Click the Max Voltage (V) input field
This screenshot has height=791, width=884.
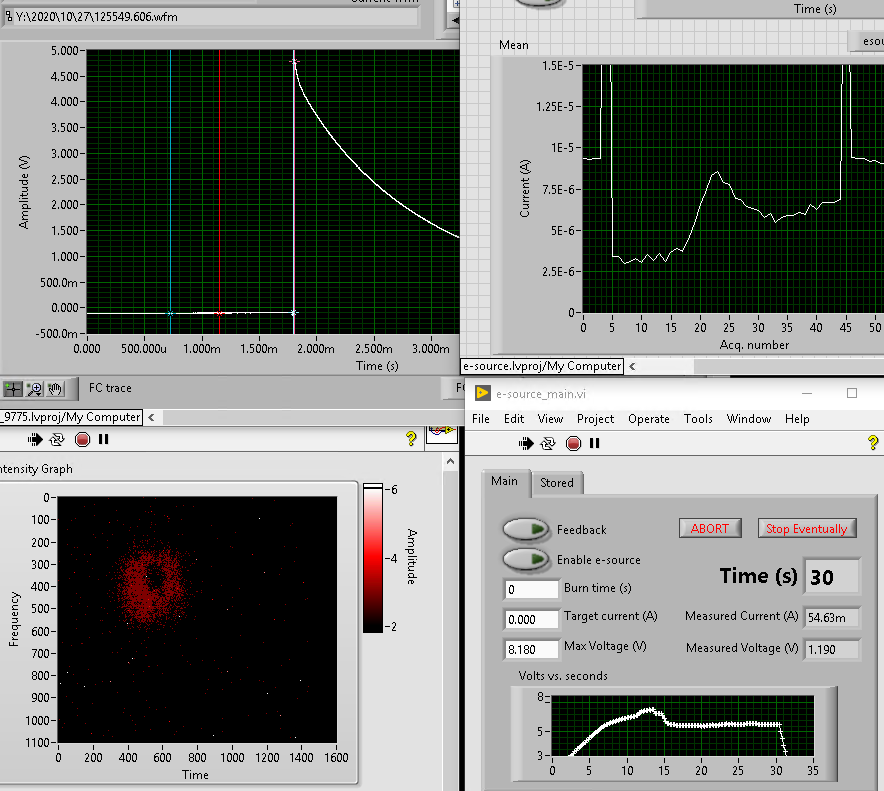coord(532,649)
